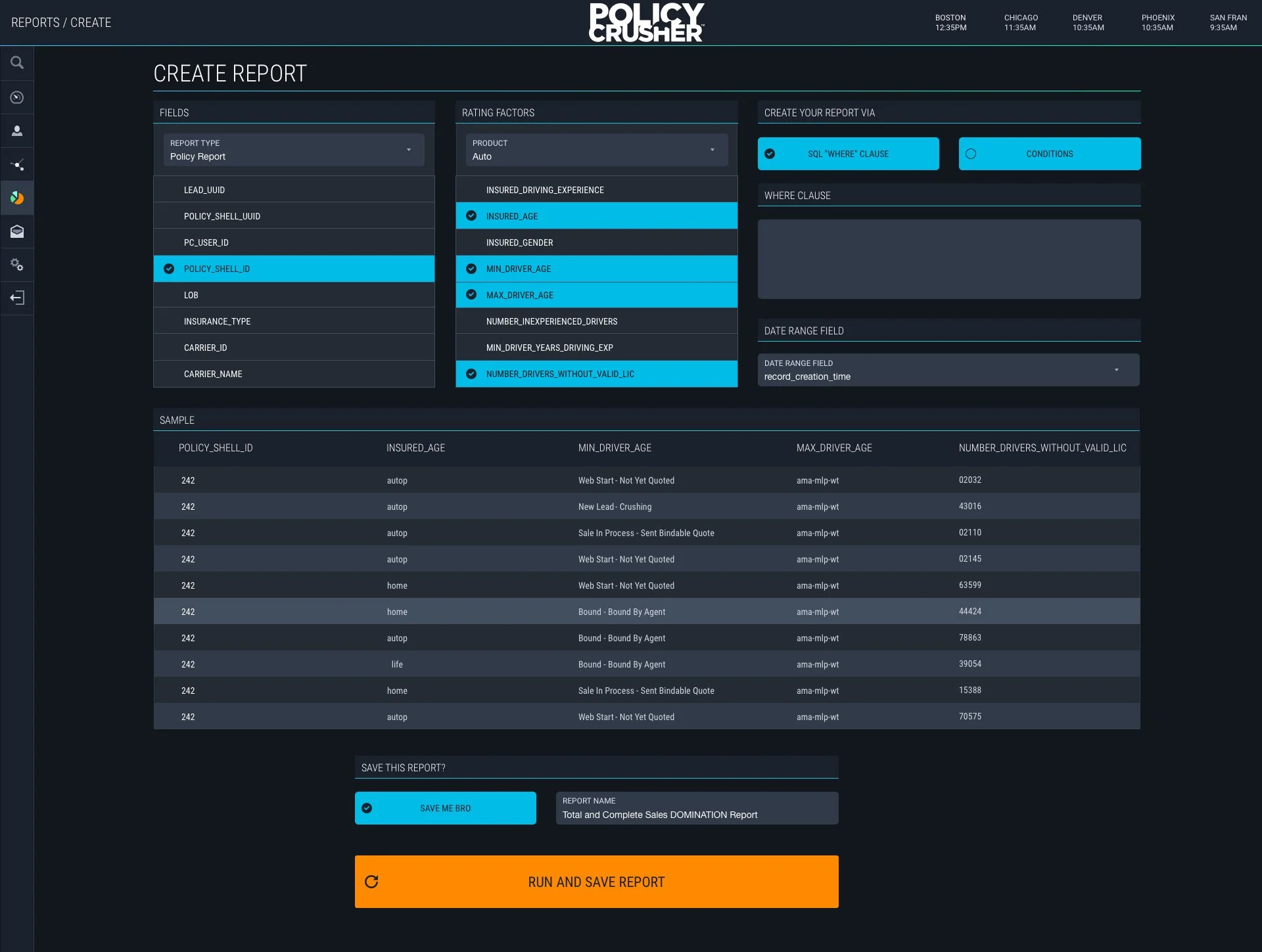
Task: Click the logout icon at sidebar bottom
Action: [16, 298]
